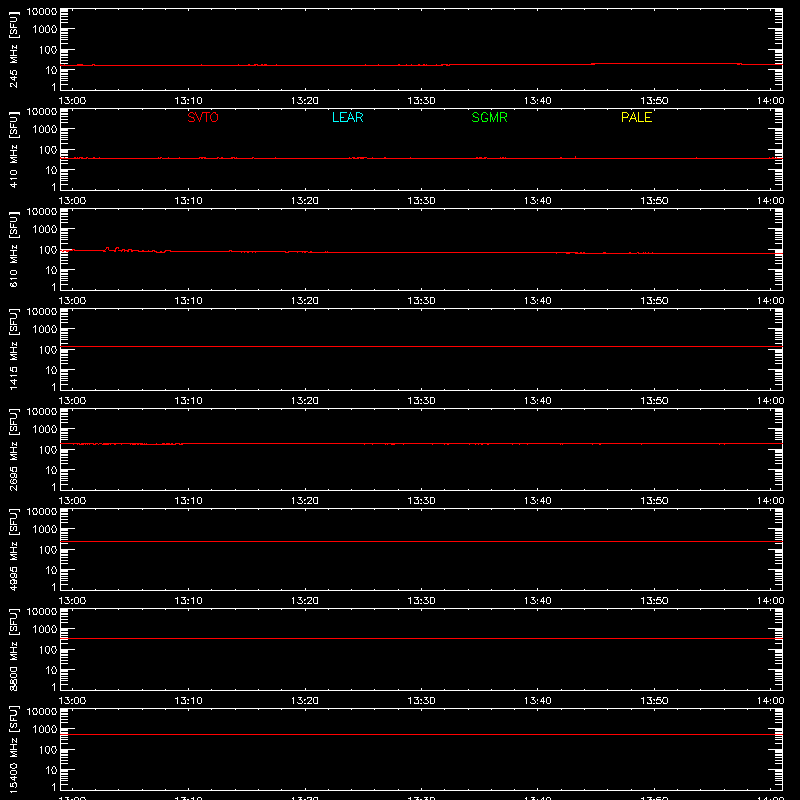Click 13:50 label under the 4995 MHz plot
This screenshot has width=800, height=800.
[654, 601]
